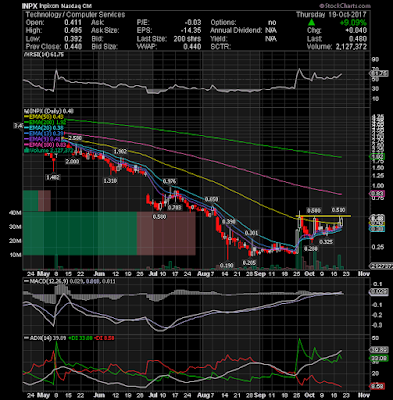
Task: Click the 0.783 price annotation
Action: 174,208
